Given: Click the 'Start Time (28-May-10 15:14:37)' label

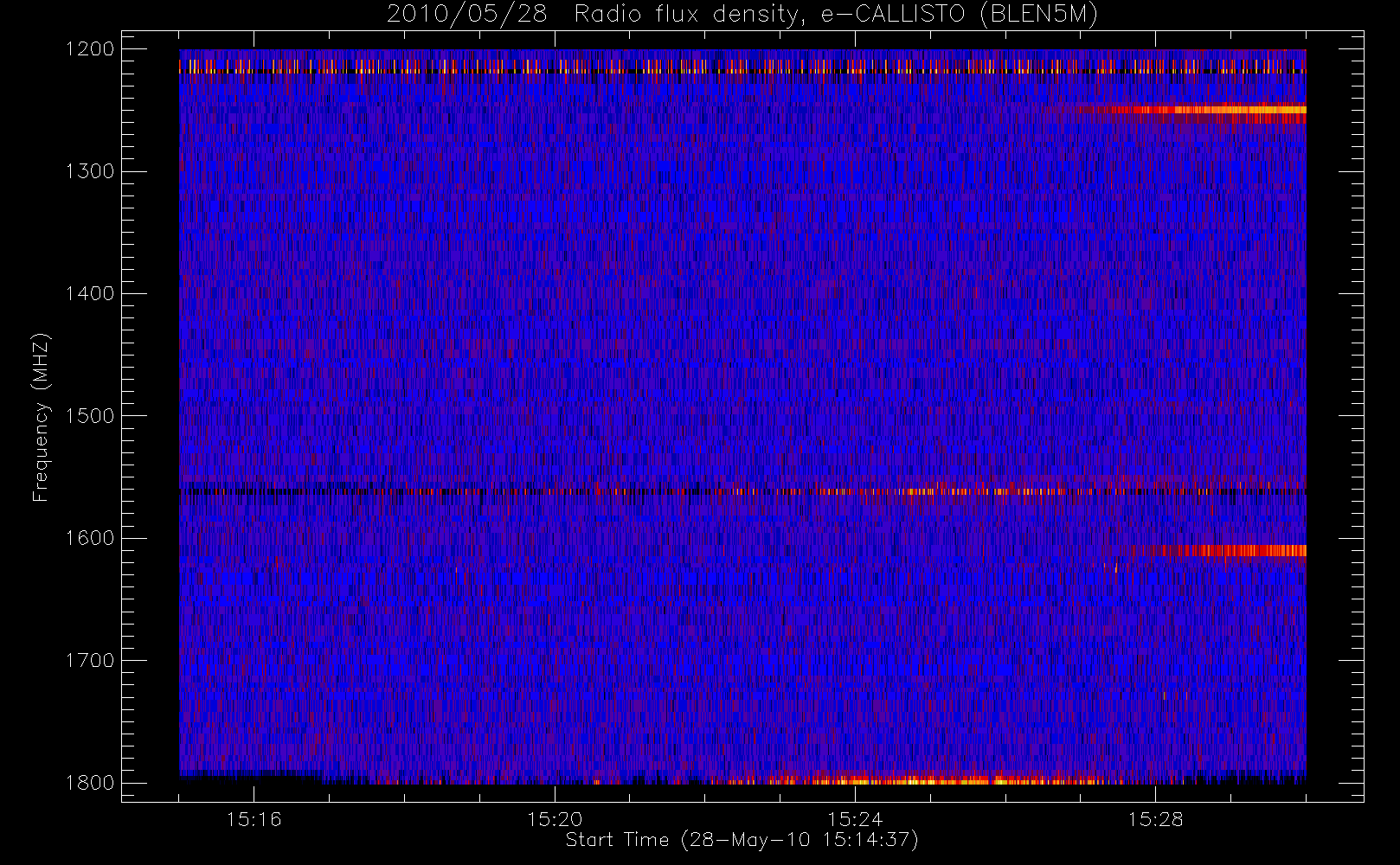Looking at the screenshot, I should point(742,840).
